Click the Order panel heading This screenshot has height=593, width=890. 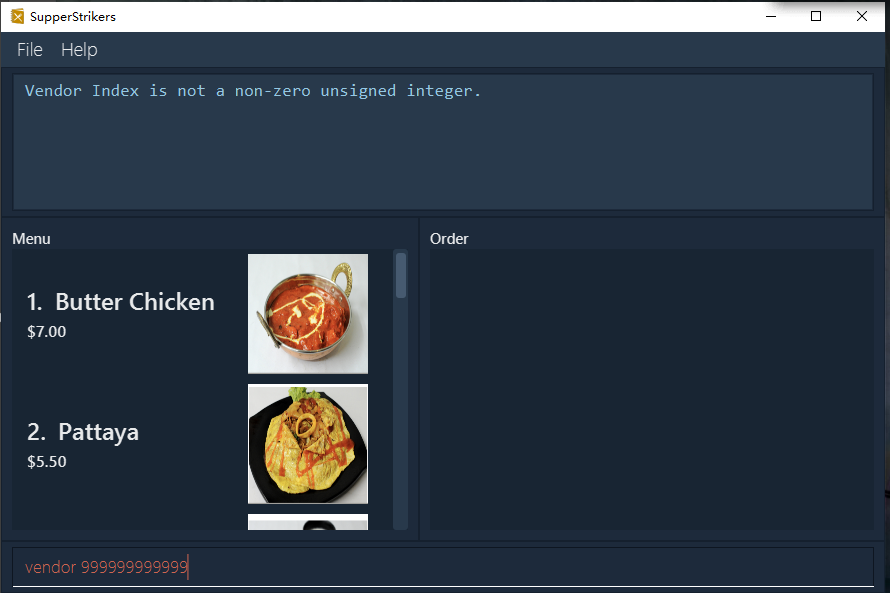(x=449, y=239)
